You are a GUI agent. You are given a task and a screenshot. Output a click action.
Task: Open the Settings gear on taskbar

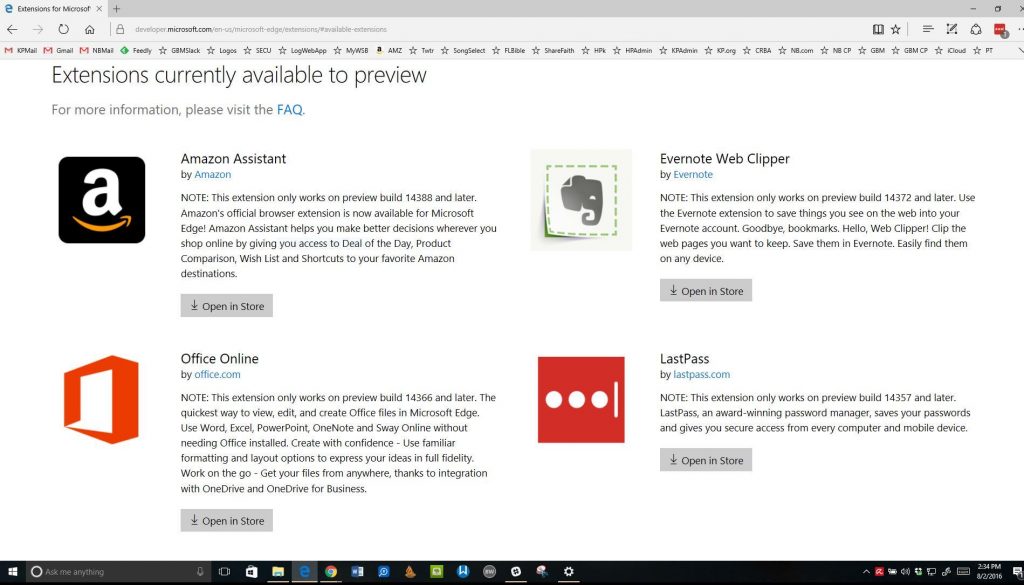(x=569, y=572)
